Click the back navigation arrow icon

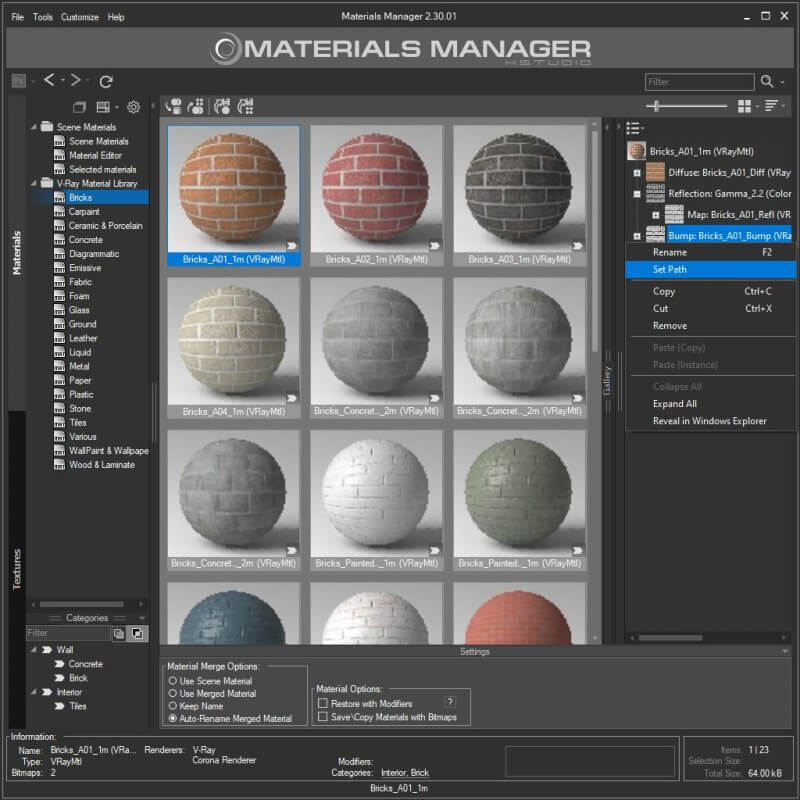[x=49, y=82]
